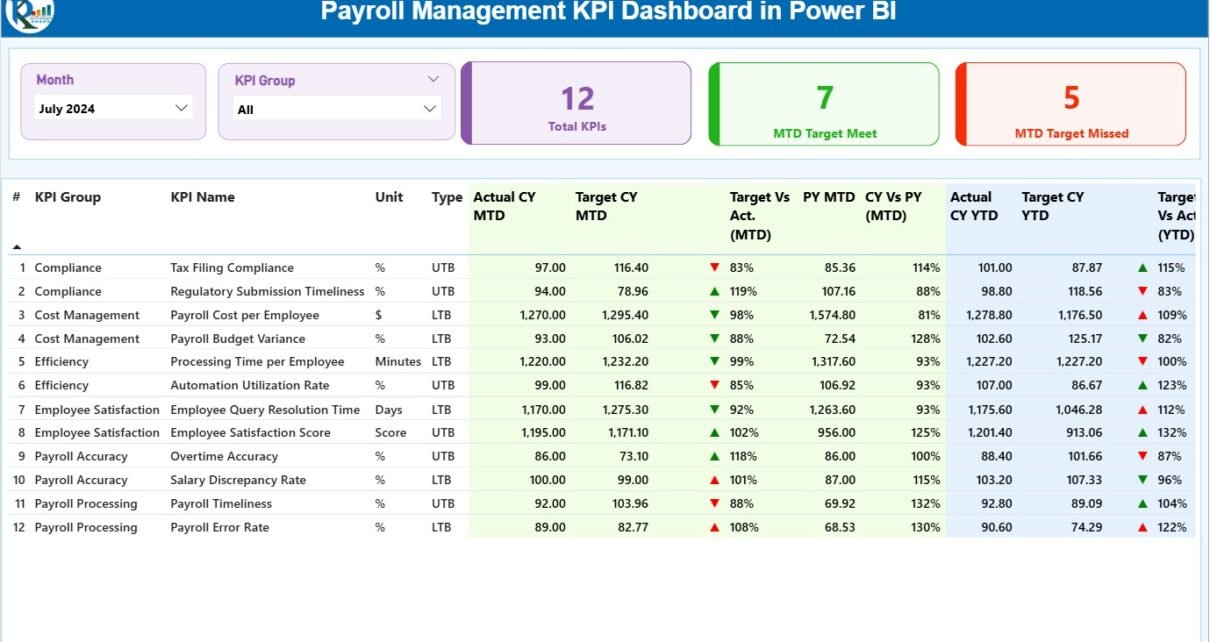Click the dashboard logo icon in header
Viewport: 1210px width, 642px height.
(x=29, y=13)
